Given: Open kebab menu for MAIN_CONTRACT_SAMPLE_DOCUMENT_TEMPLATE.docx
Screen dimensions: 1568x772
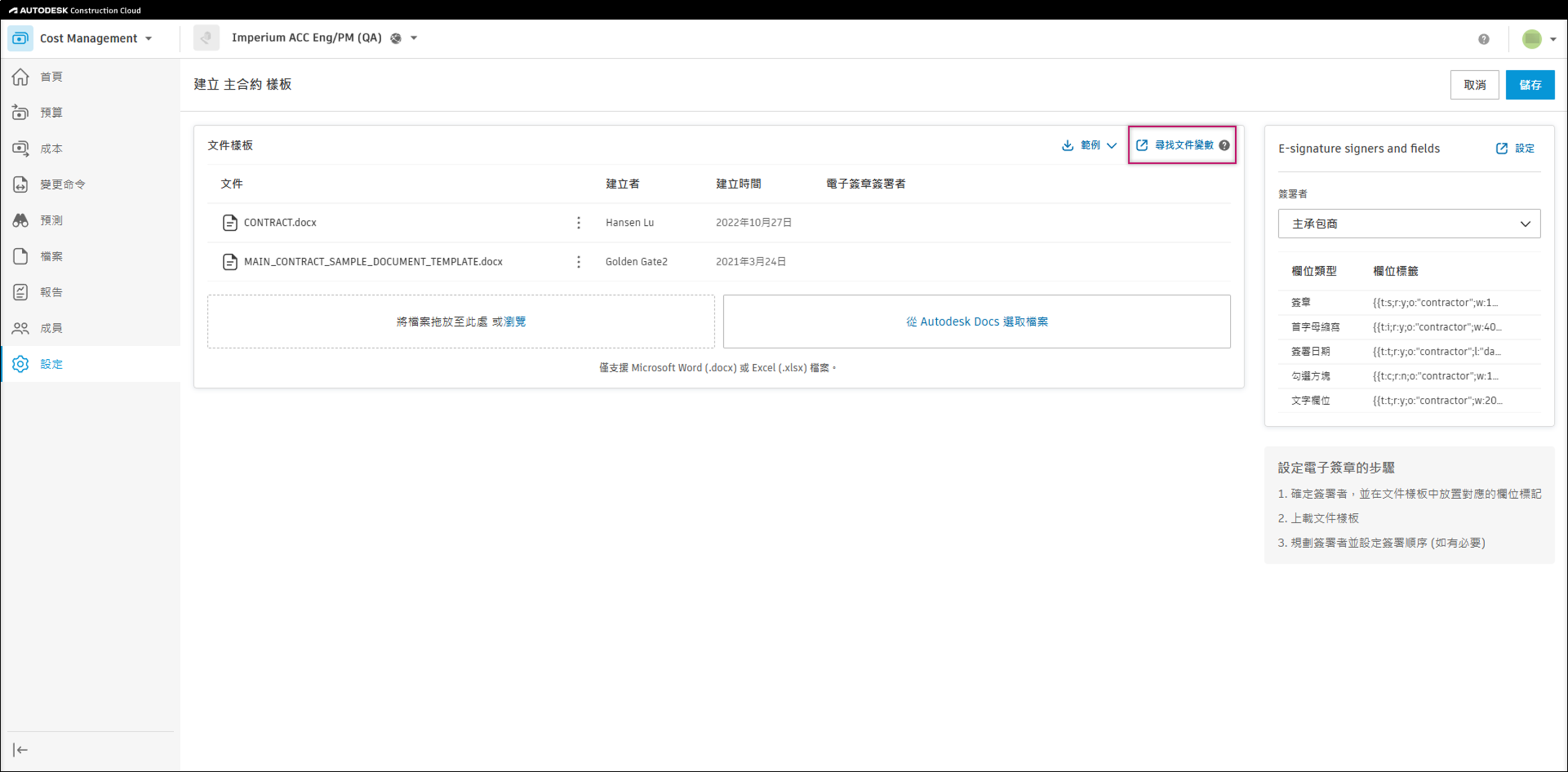Looking at the screenshot, I should (x=578, y=261).
